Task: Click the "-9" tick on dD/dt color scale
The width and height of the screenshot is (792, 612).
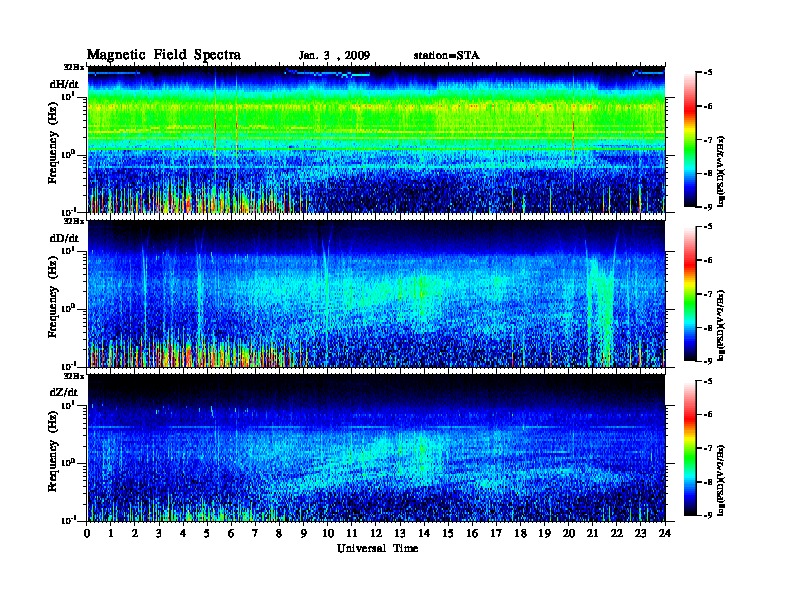Action: pyautogui.click(x=709, y=361)
